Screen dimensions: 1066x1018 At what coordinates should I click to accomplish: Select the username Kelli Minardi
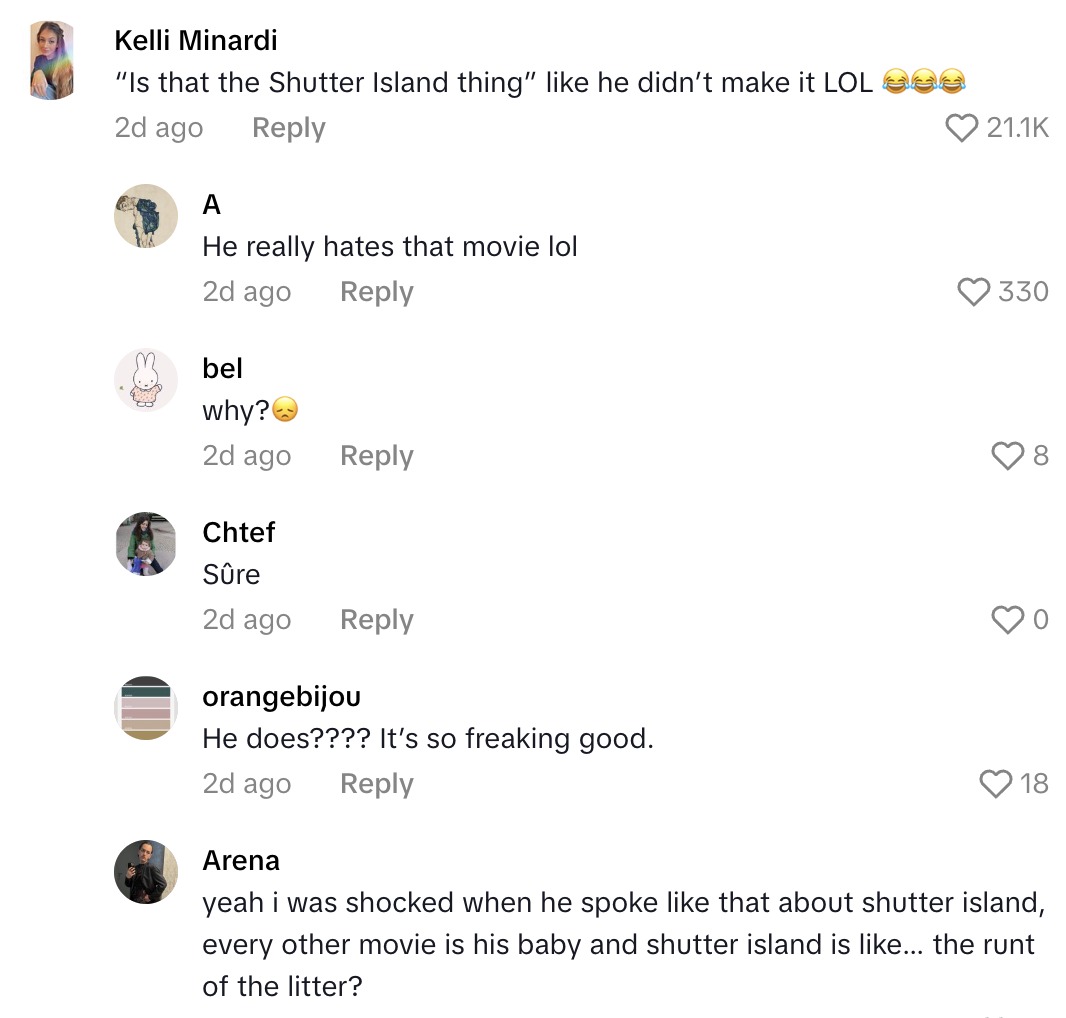click(196, 40)
